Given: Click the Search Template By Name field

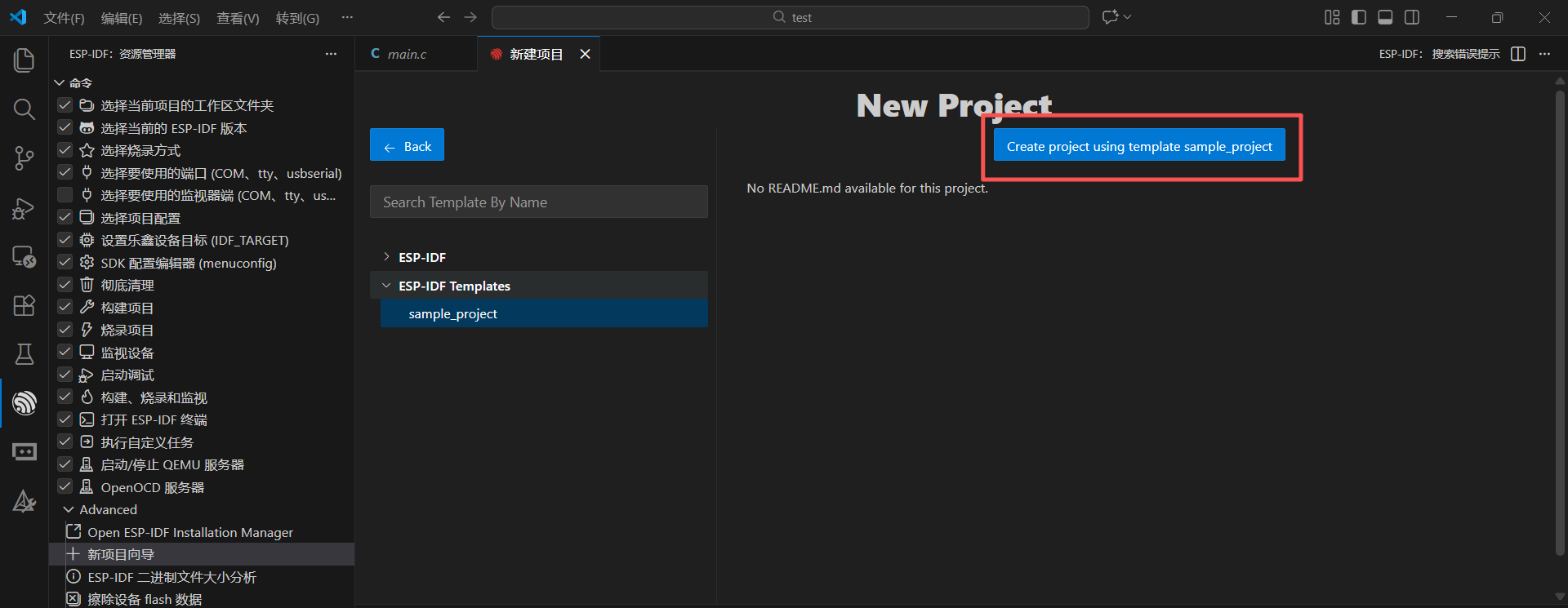Looking at the screenshot, I should coord(539,202).
